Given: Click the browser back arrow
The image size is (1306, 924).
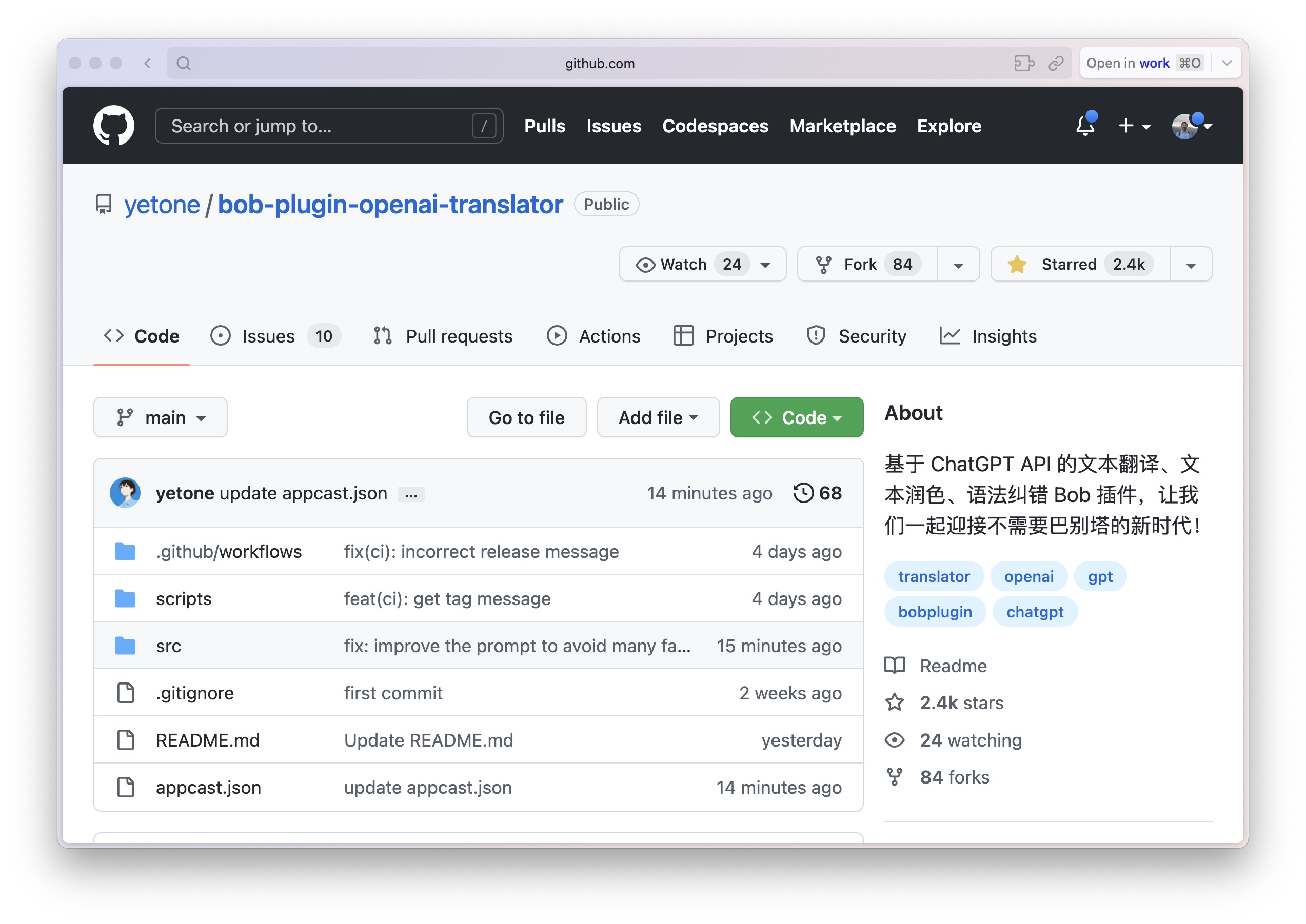Looking at the screenshot, I should [147, 63].
